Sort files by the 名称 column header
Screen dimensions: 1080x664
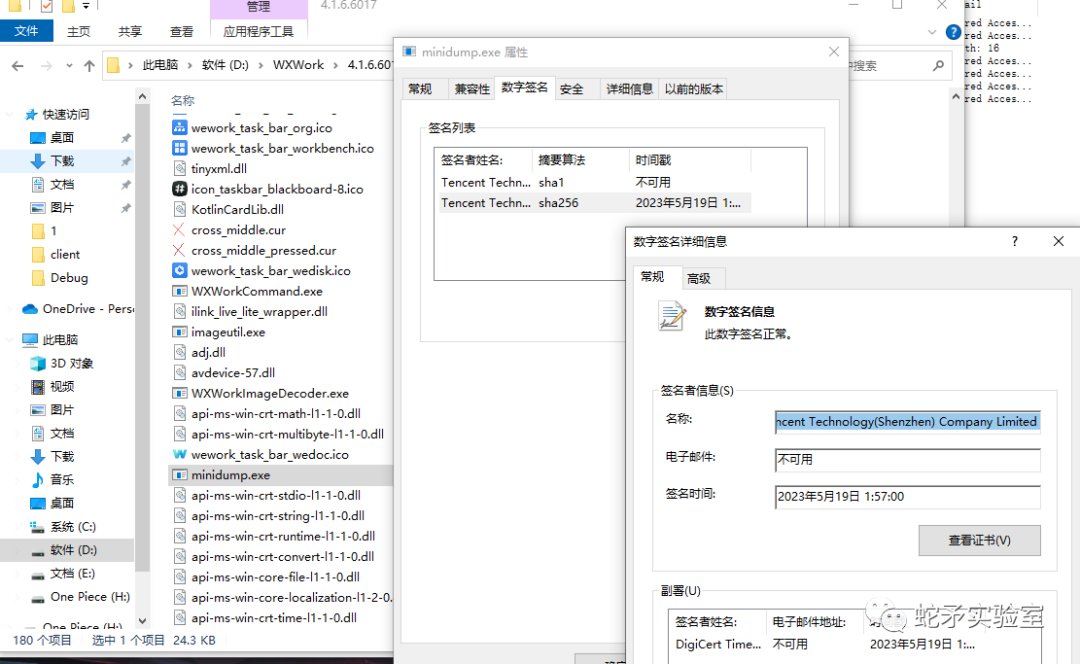pyautogui.click(x=183, y=101)
